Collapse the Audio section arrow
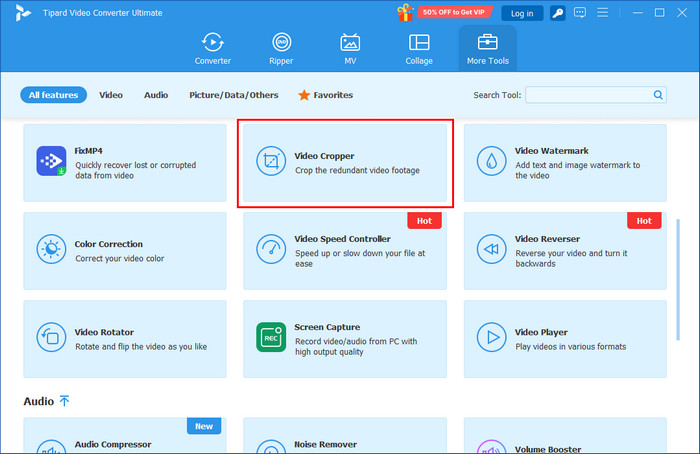 [64, 401]
